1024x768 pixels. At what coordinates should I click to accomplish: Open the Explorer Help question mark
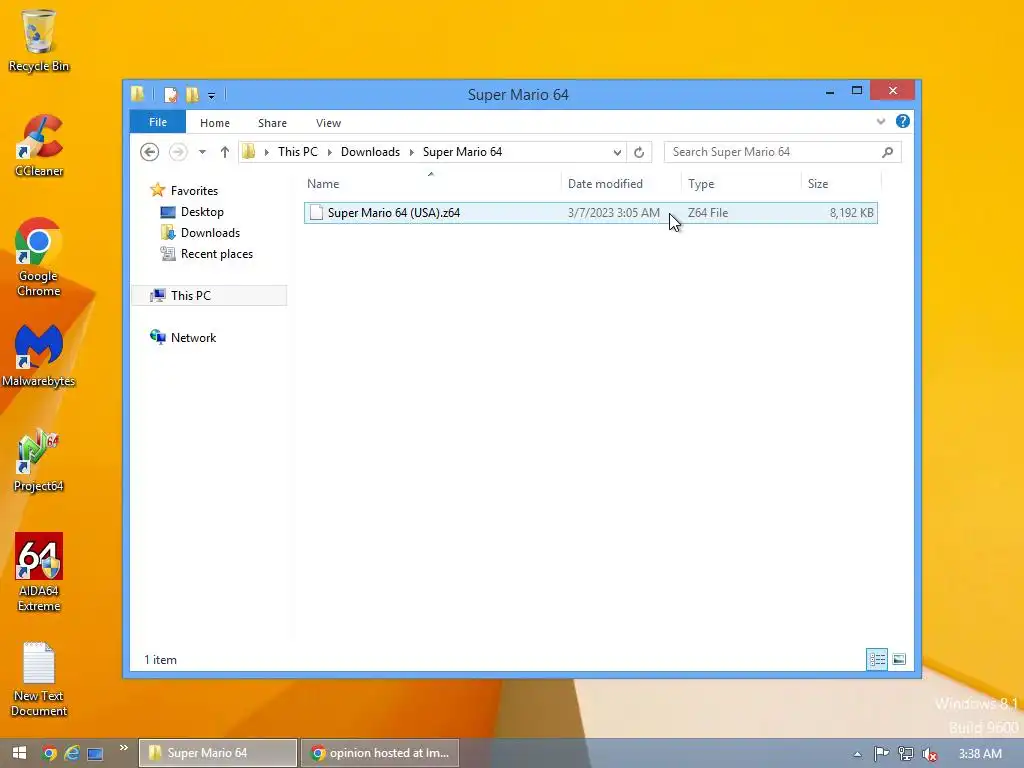coord(903,121)
